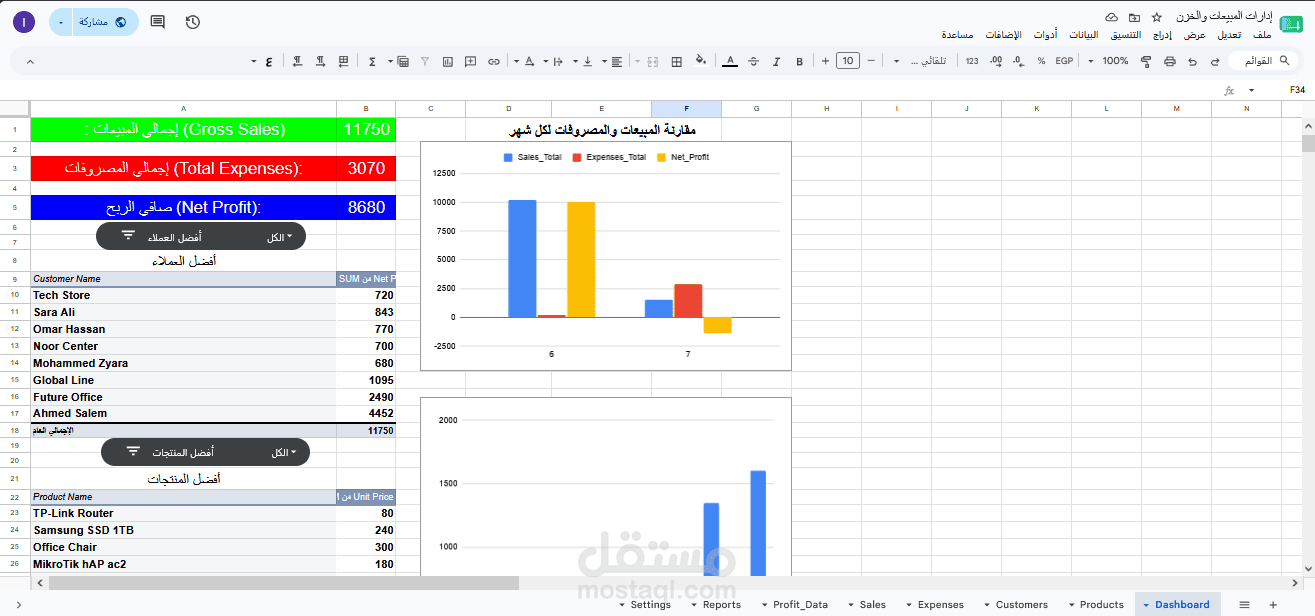
Task: Open the version history icon
Action: (x=193, y=22)
